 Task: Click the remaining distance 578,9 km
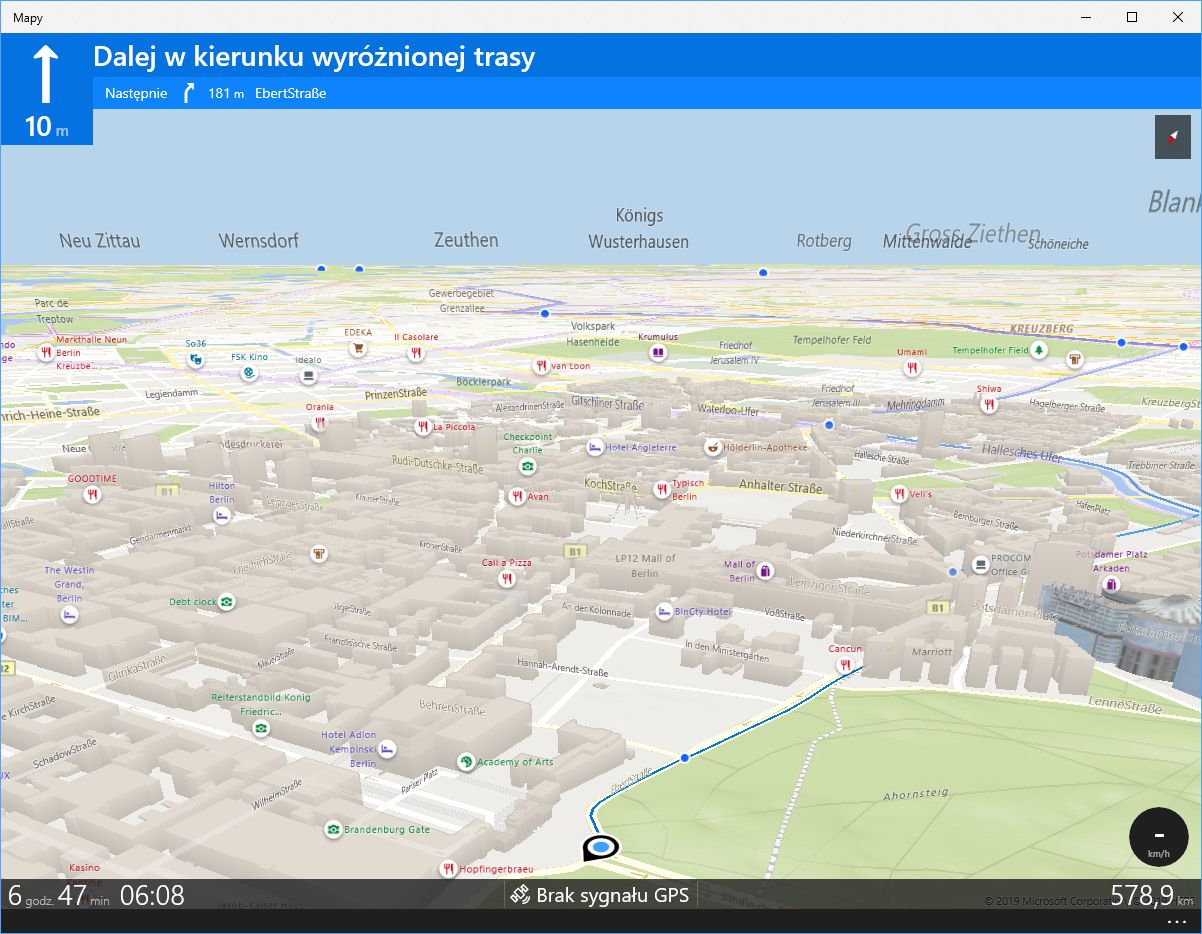[x=1150, y=895]
